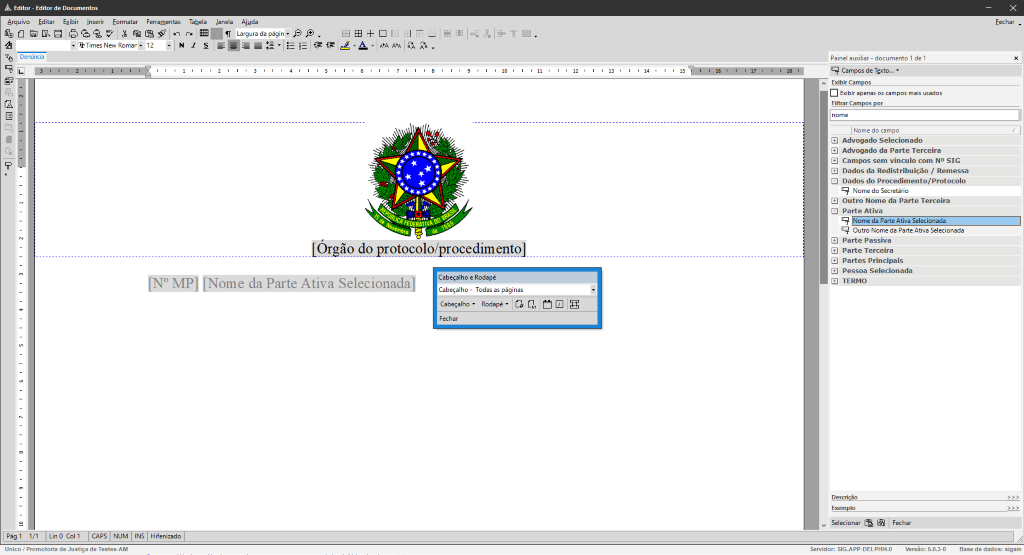Justify the text alignment
This screenshot has width=1024, height=555.
[x=258, y=46]
